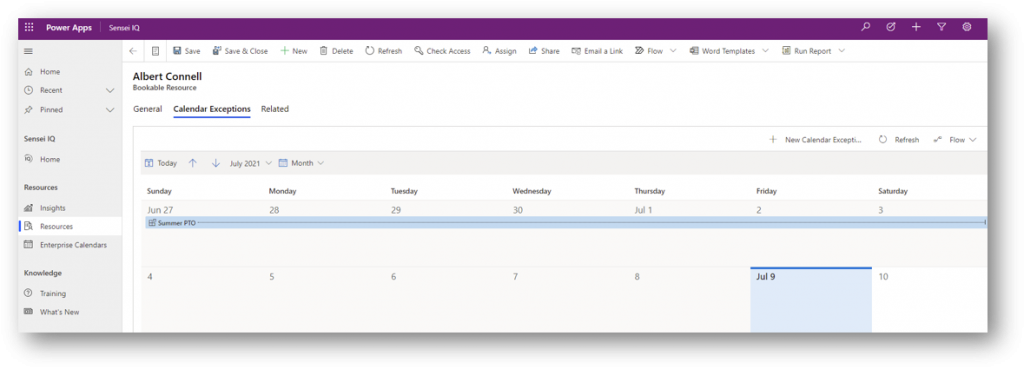Refresh the form from command bar
1024x369 pixels.
point(383,51)
